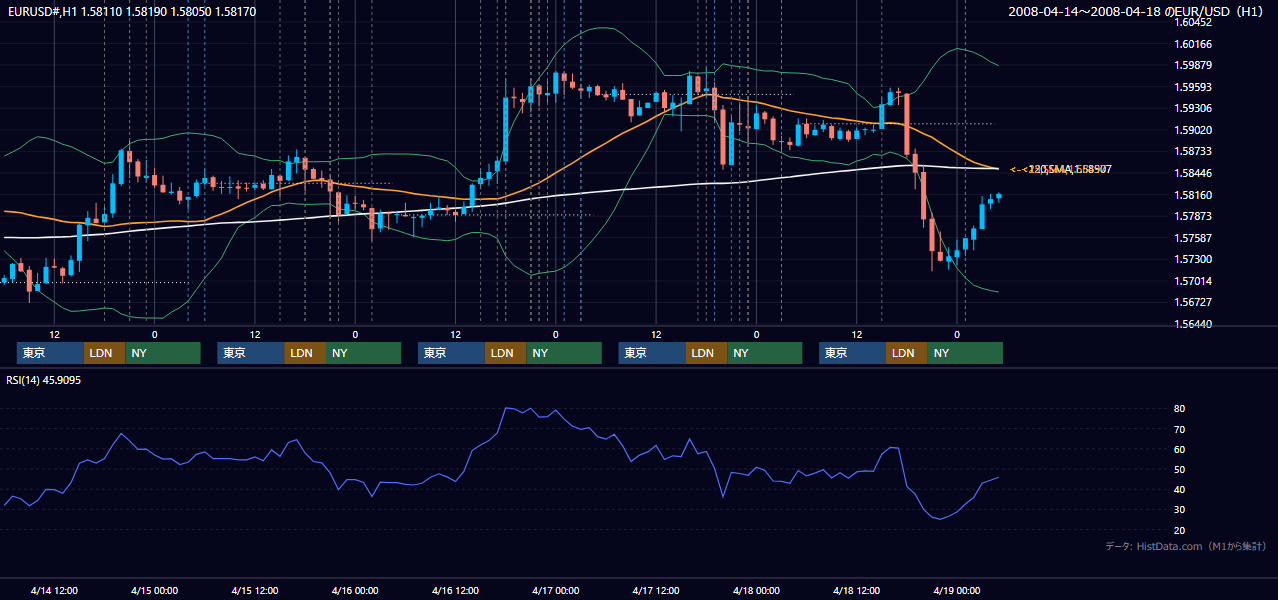This screenshot has height=600, width=1278.
Task: Click the 120SMA price annotation label
Action: coord(1060,170)
